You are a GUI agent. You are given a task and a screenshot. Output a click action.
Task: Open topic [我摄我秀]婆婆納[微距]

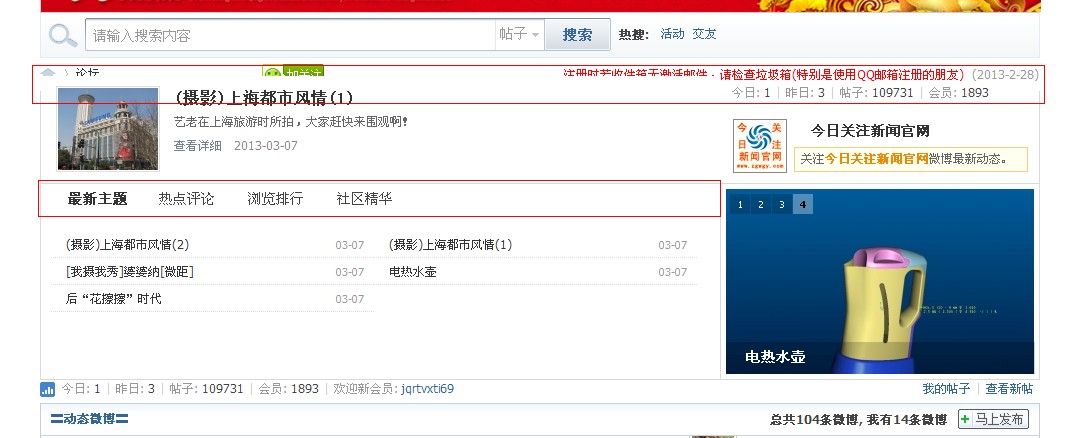(130, 272)
